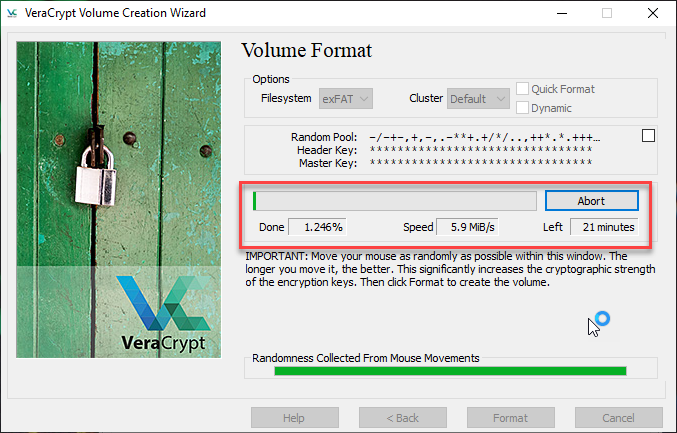Close the VeraCrypt Volume Creation Wizard
The width and height of the screenshot is (677, 433).
click(x=652, y=14)
